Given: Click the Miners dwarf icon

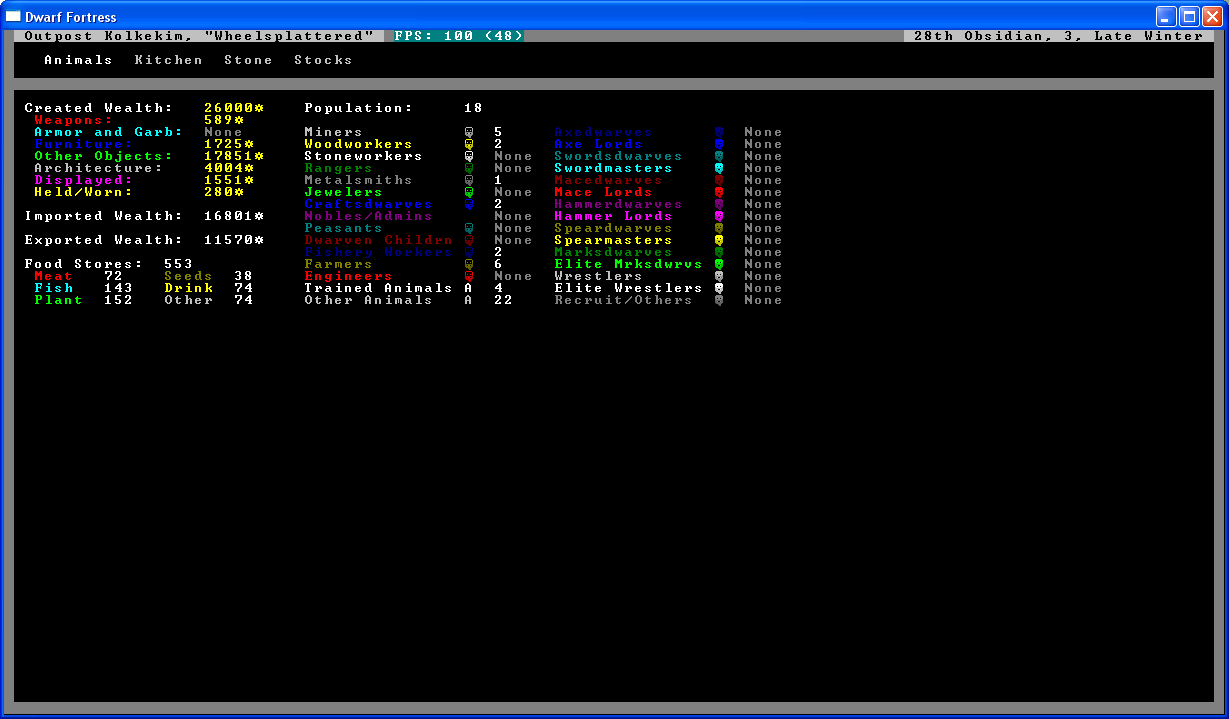Looking at the screenshot, I should (x=469, y=132).
